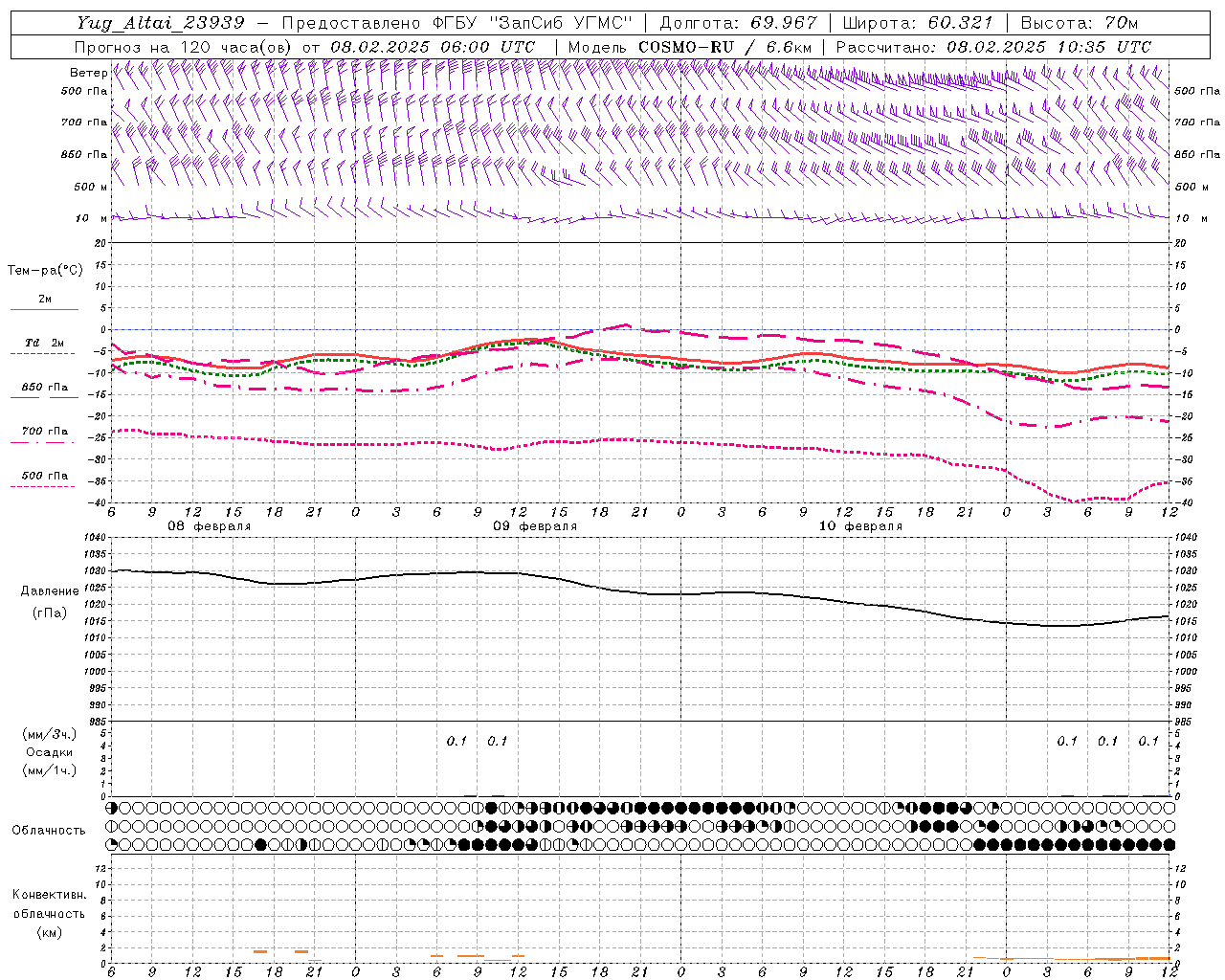Click the red dash-dot line under 700 гПа legend
This screenshot has width=1225, height=980.
[43, 442]
